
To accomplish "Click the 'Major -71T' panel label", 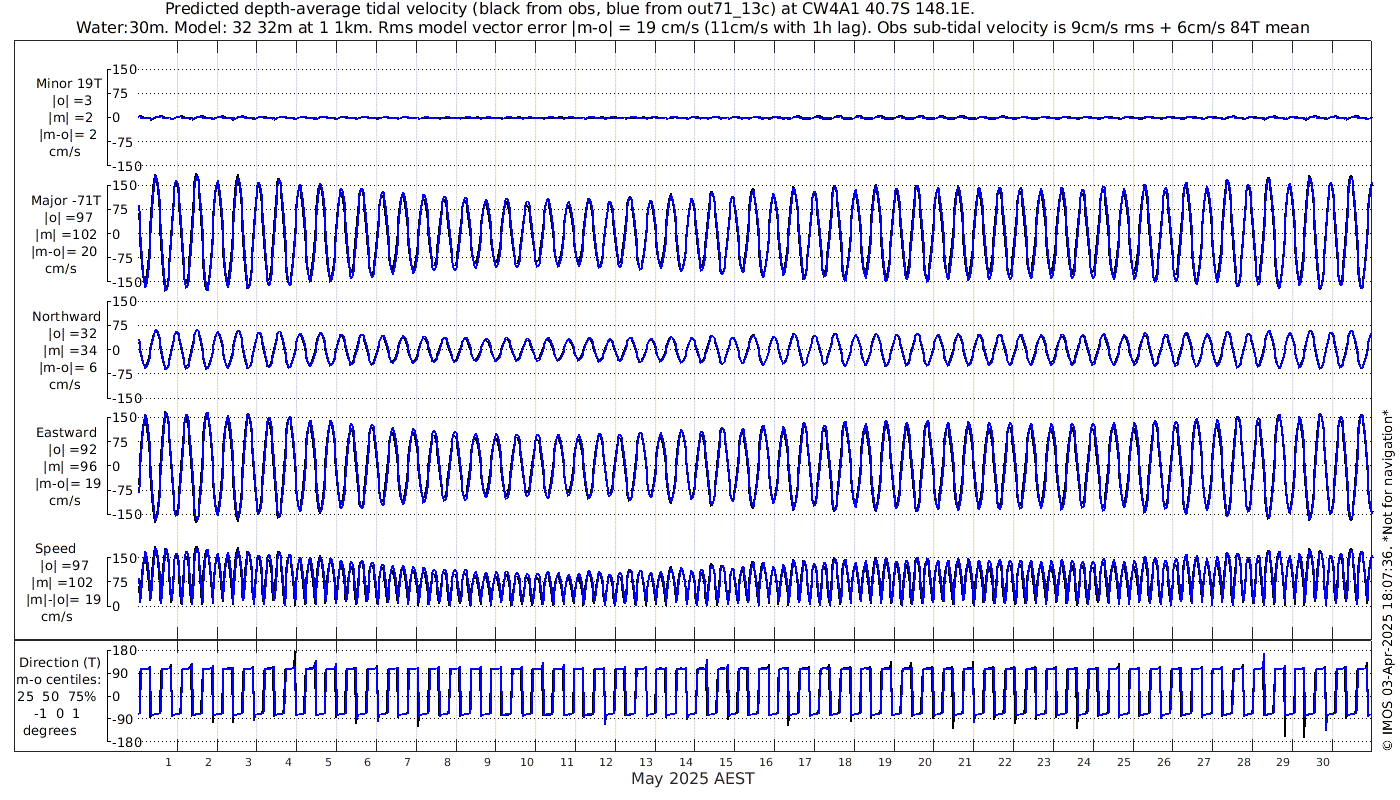I will (66, 201).
